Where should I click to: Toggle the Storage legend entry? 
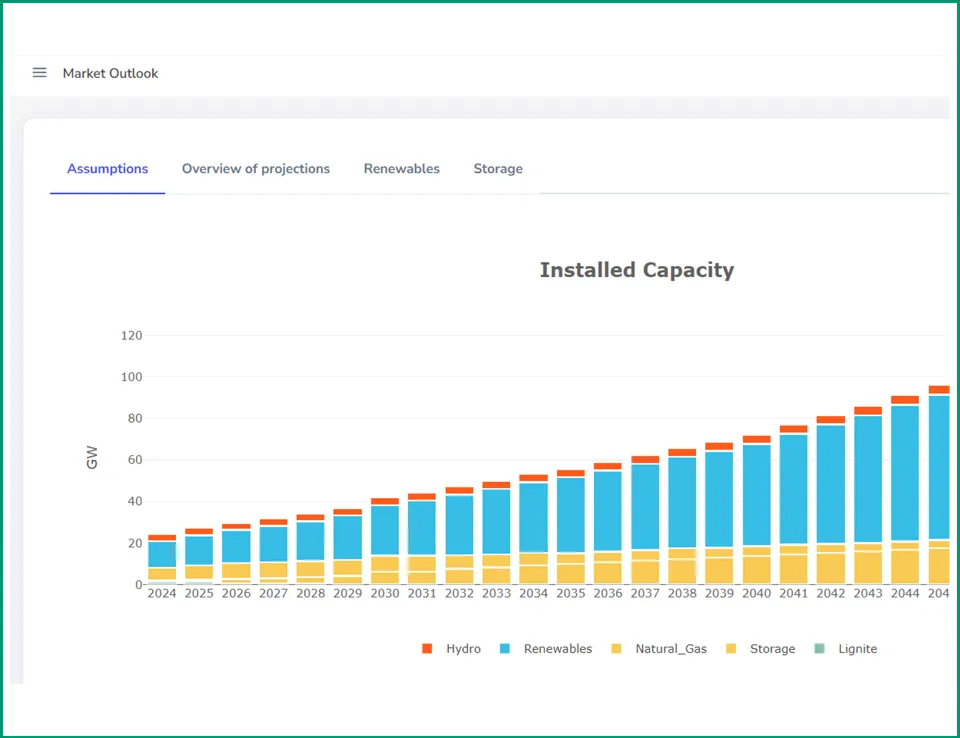pyautogui.click(x=760, y=649)
